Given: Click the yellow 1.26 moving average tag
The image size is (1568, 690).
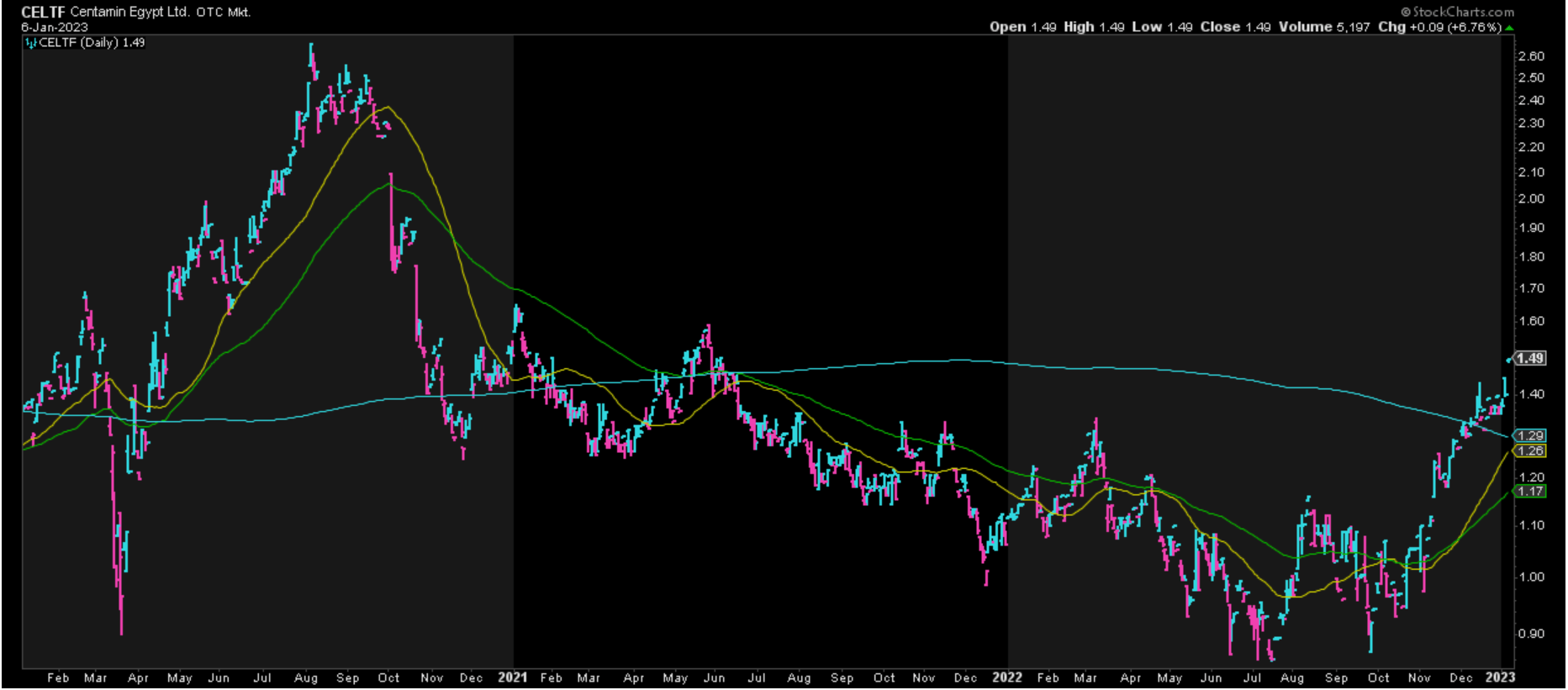Looking at the screenshot, I should (x=1529, y=450).
